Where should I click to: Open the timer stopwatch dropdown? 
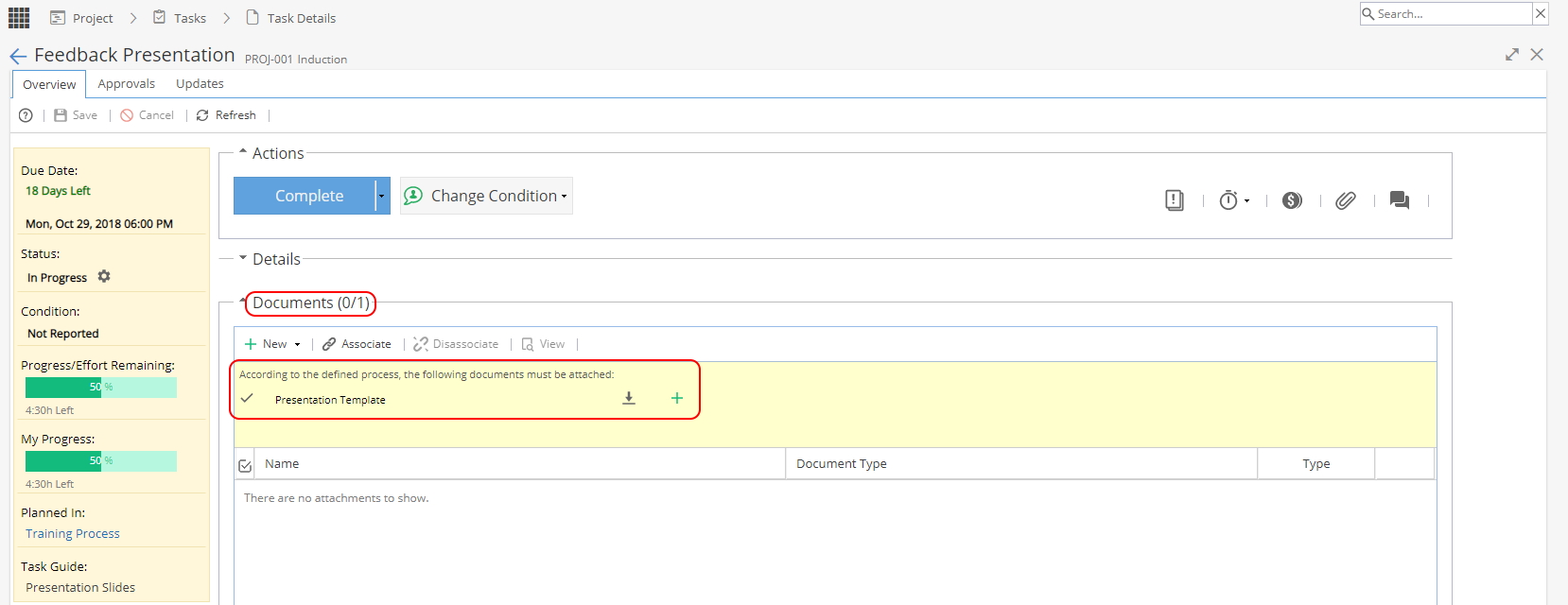pos(1234,200)
